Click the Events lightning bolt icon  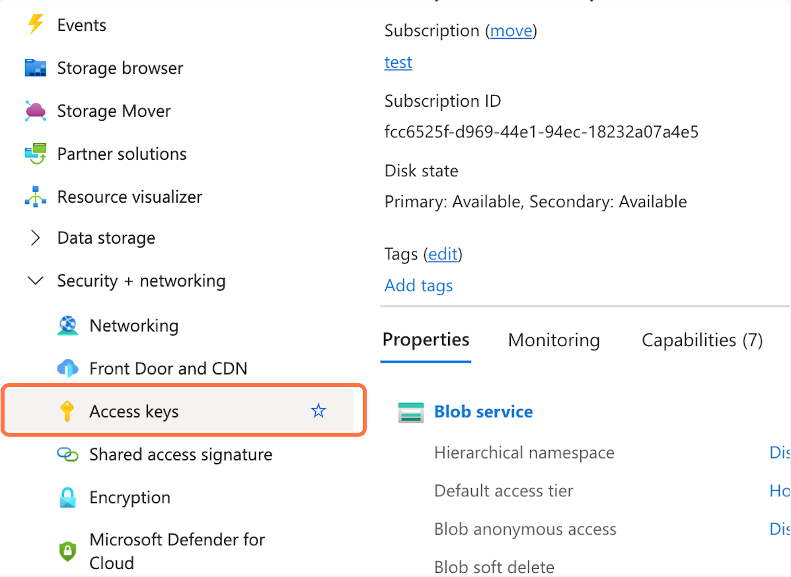36,25
